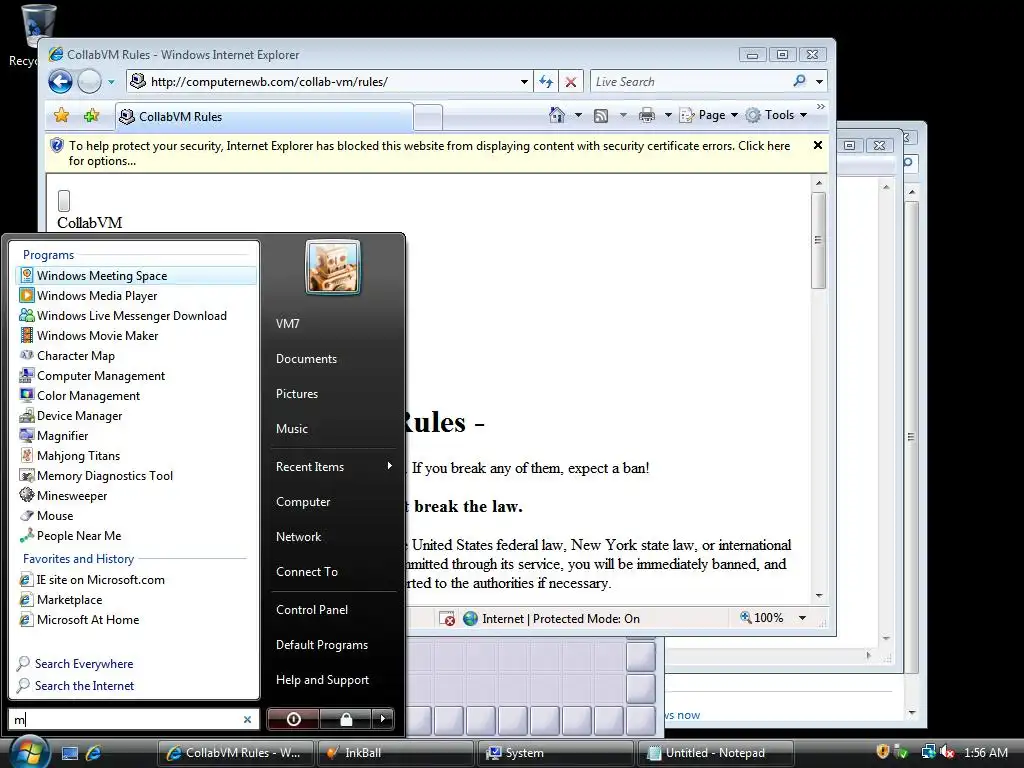Click the Device Manager icon

pos(27,415)
